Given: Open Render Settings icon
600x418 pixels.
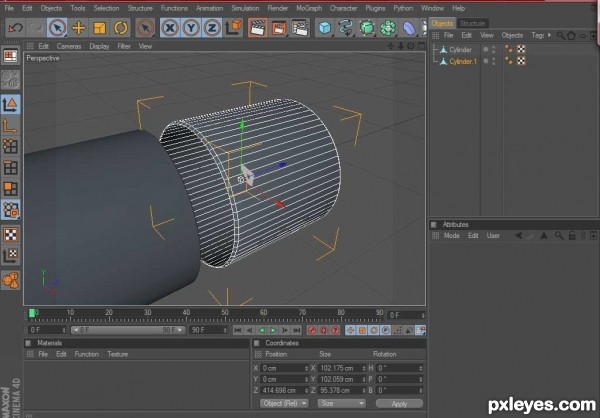Looking at the screenshot, I should pos(300,28).
